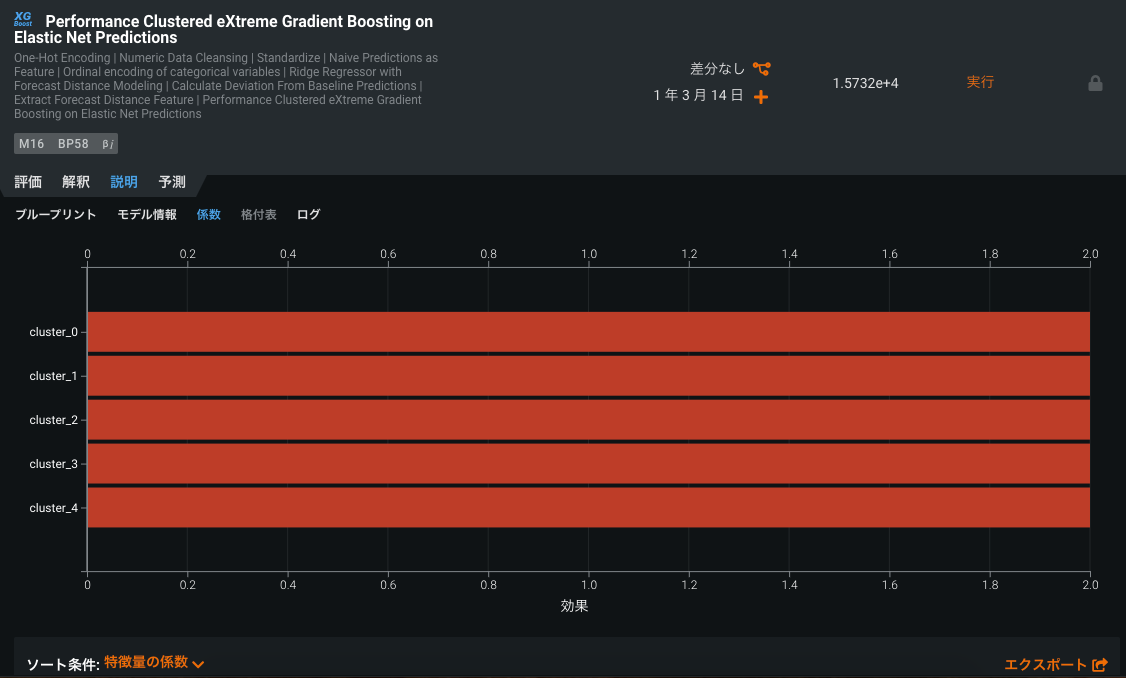Screen dimensions: 1126x678
Task: Switch to the 評価 tab
Action: 28,182
